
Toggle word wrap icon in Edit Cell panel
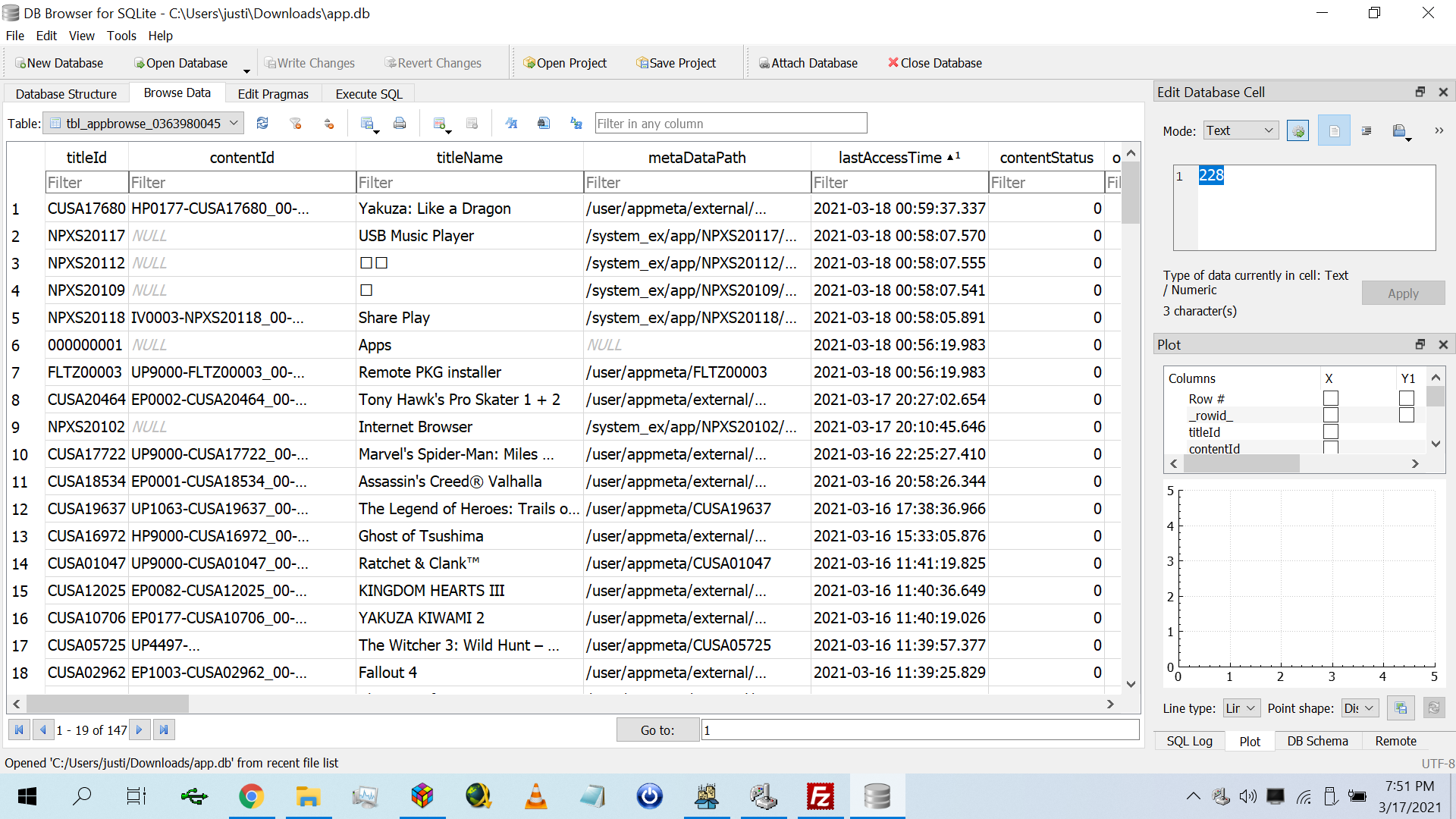pyautogui.click(x=1334, y=130)
